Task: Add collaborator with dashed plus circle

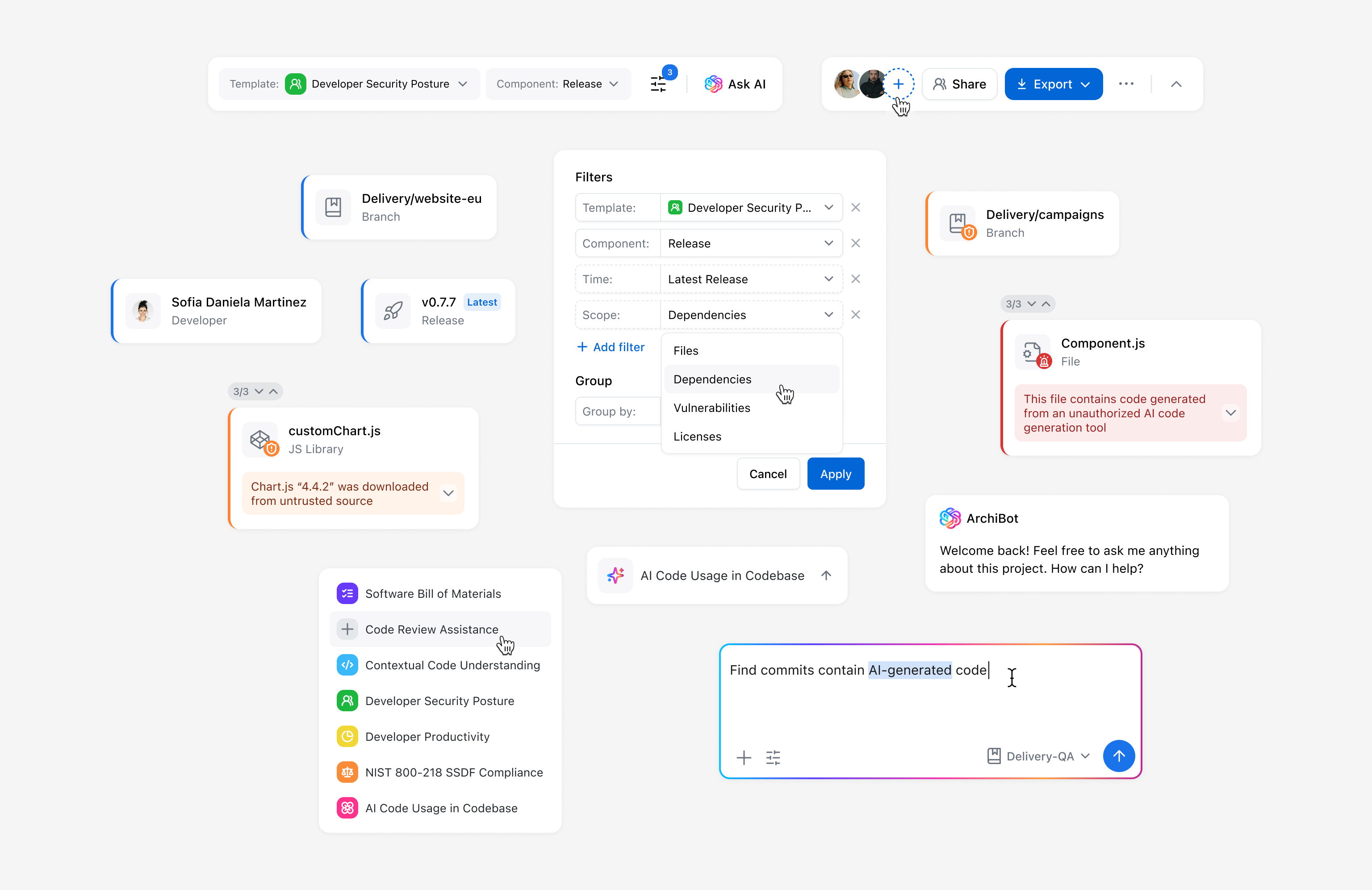Action: pyautogui.click(x=898, y=84)
